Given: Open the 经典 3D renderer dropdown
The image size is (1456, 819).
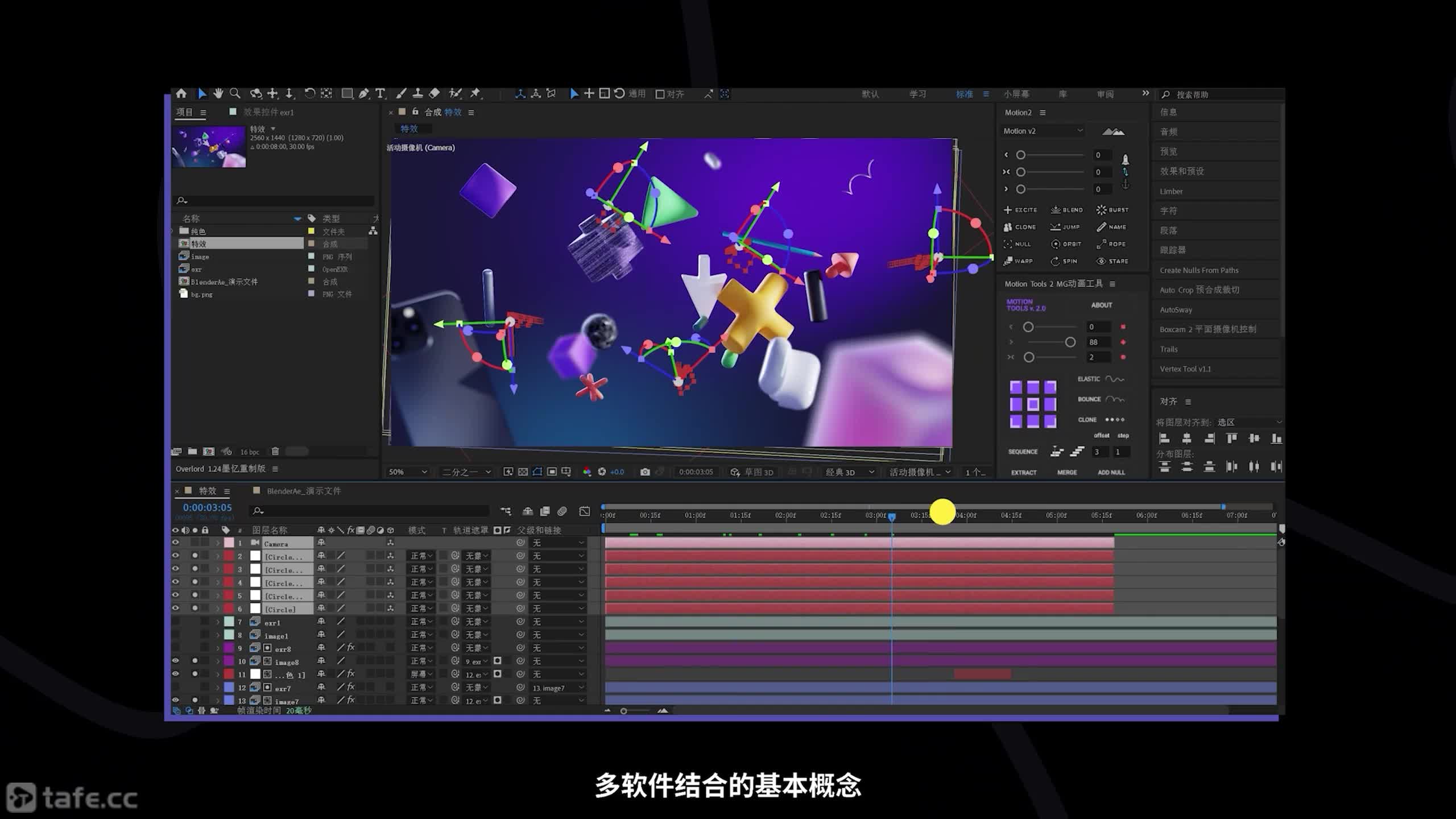Looking at the screenshot, I should [x=850, y=472].
